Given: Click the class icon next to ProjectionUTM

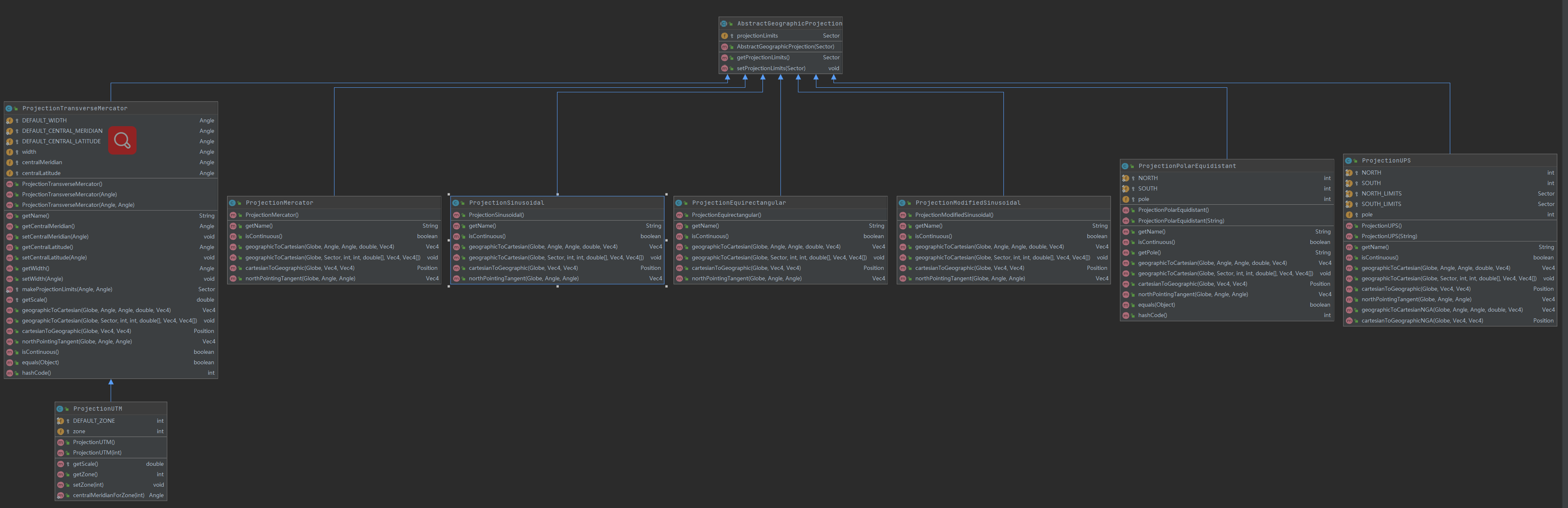Looking at the screenshot, I should click(x=60, y=409).
